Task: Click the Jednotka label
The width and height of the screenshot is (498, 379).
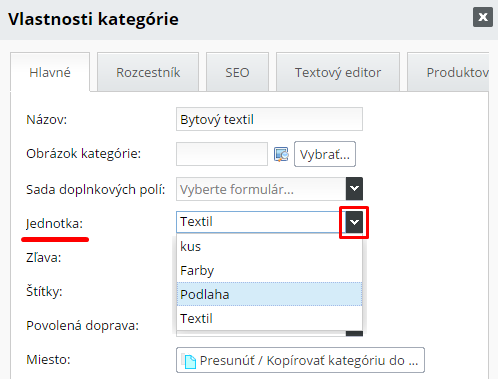Action: coord(54,224)
